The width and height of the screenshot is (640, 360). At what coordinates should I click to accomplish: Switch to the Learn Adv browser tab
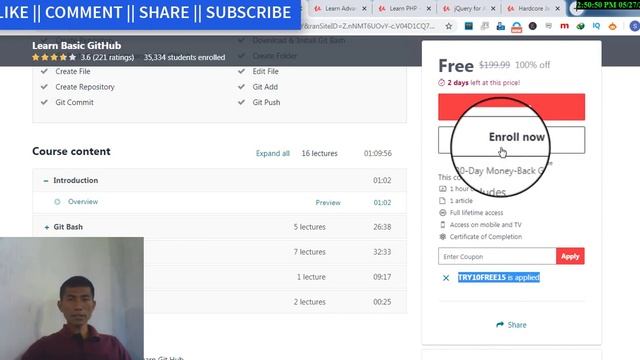(x=340, y=8)
